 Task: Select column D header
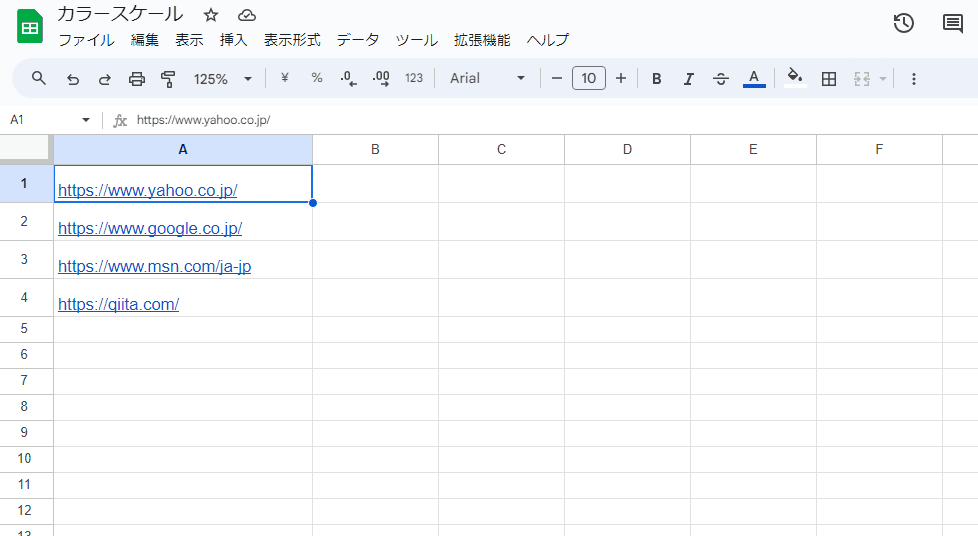[627, 150]
